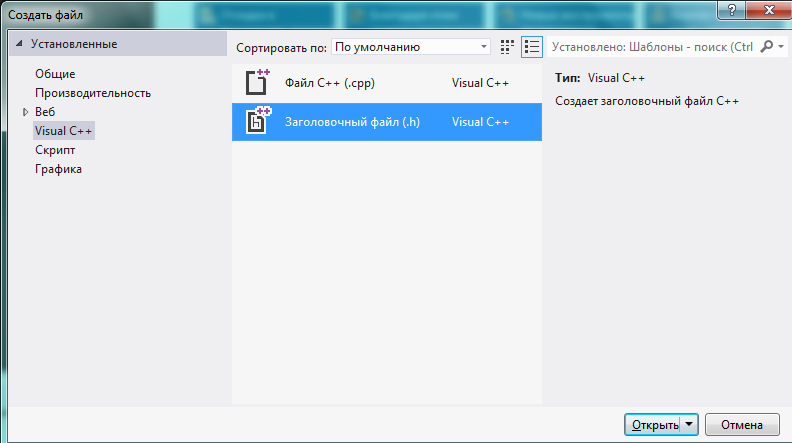Select the Общие category
The width and height of the screenshot is (792, 443).
pos(55,74)
